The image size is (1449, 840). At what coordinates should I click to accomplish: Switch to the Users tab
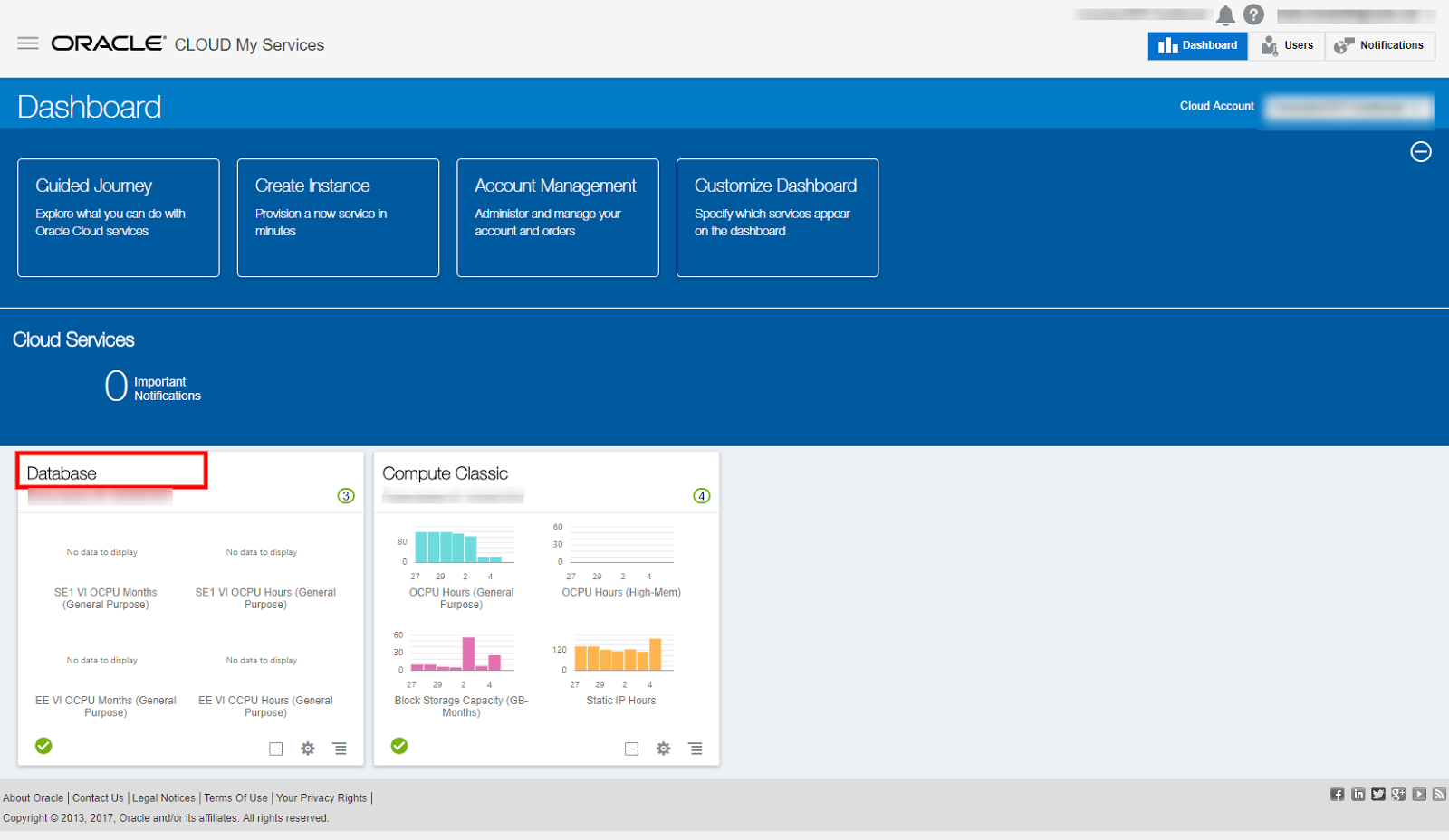coord(1287,45)
